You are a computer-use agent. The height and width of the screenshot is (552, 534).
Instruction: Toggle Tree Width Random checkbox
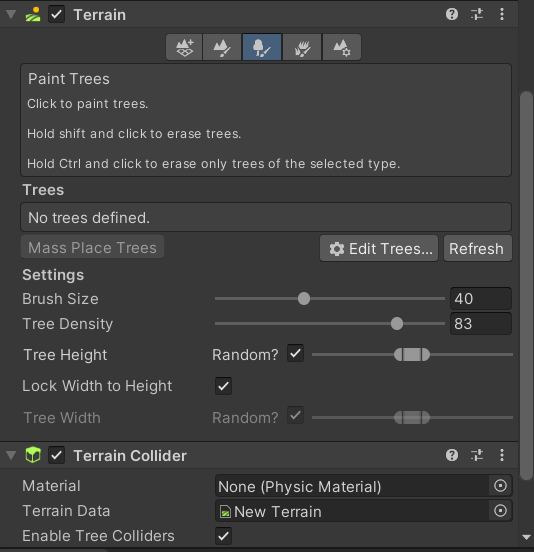(x=295, y=415)
